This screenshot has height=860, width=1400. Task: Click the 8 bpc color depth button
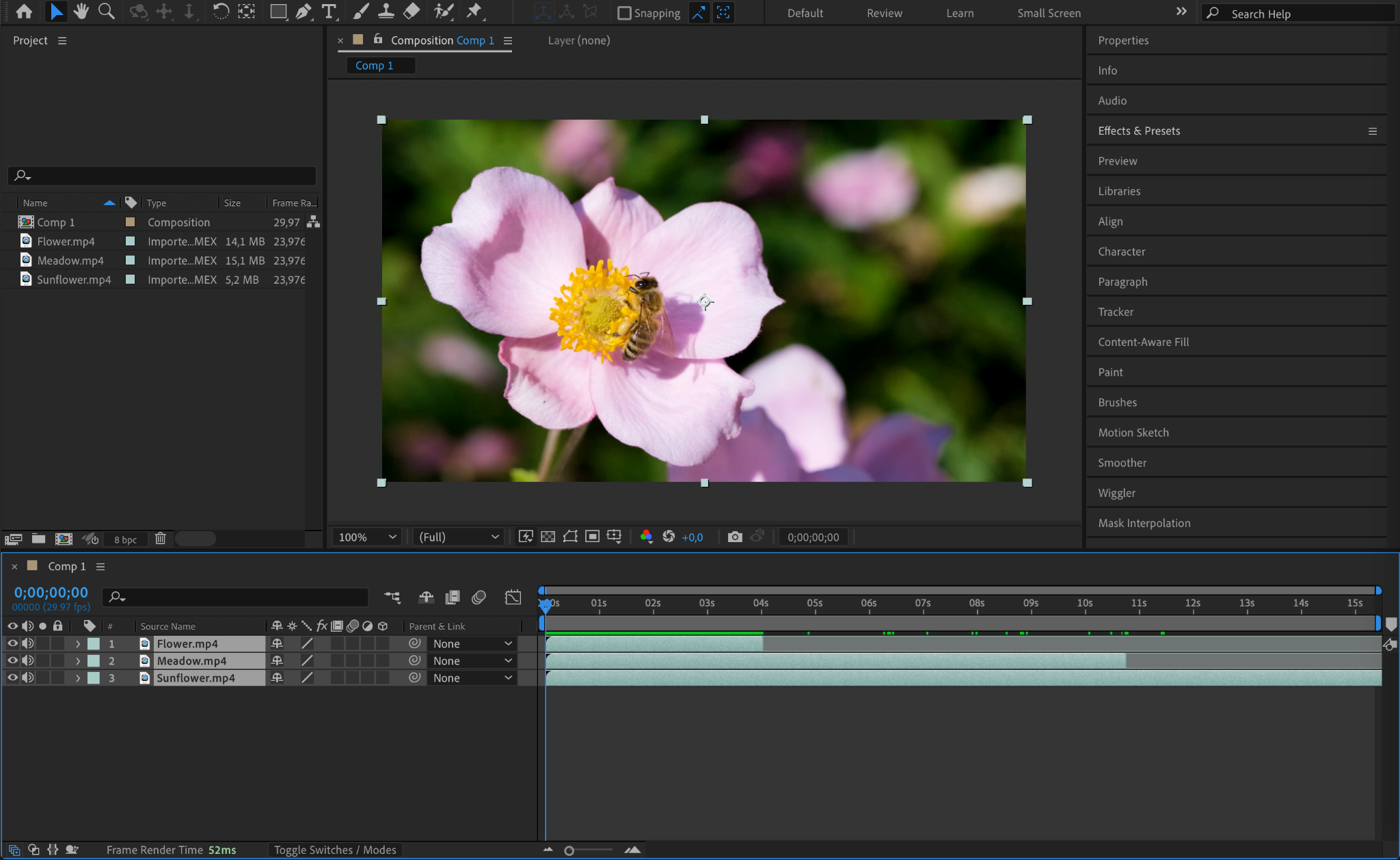125,539
